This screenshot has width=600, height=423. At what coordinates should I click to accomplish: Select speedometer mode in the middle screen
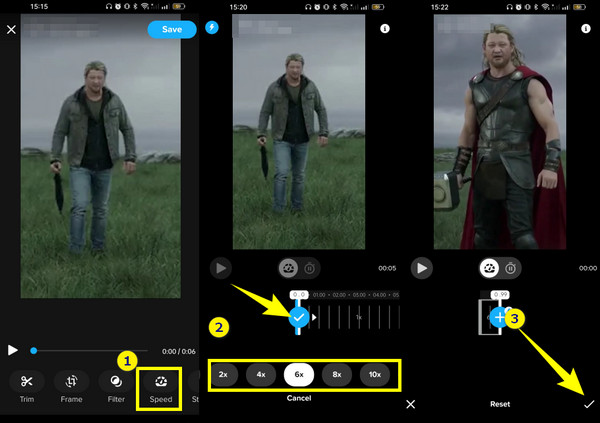point(289,268)
